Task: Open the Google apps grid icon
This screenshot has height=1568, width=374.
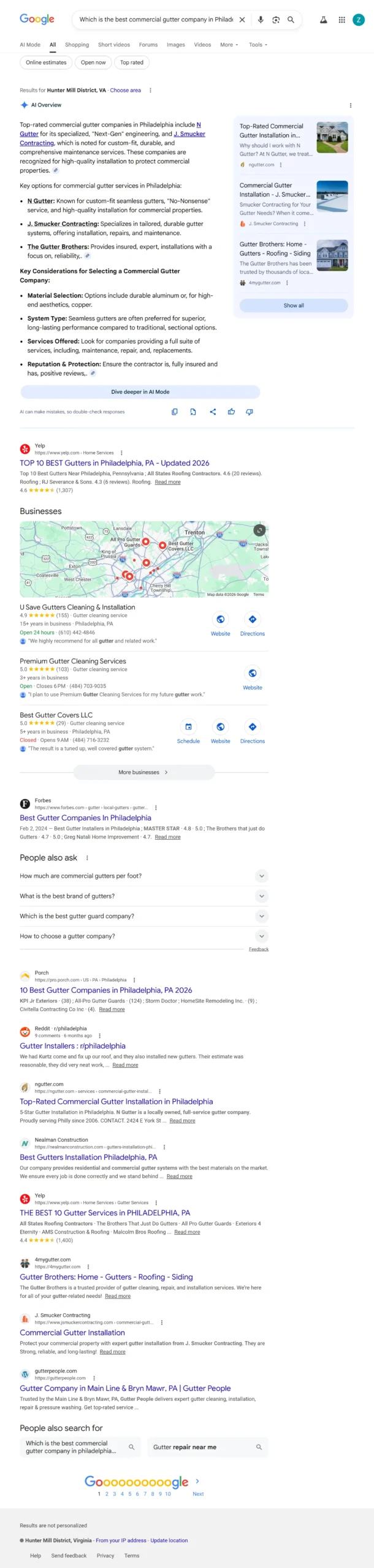Action: coord(342,20)
